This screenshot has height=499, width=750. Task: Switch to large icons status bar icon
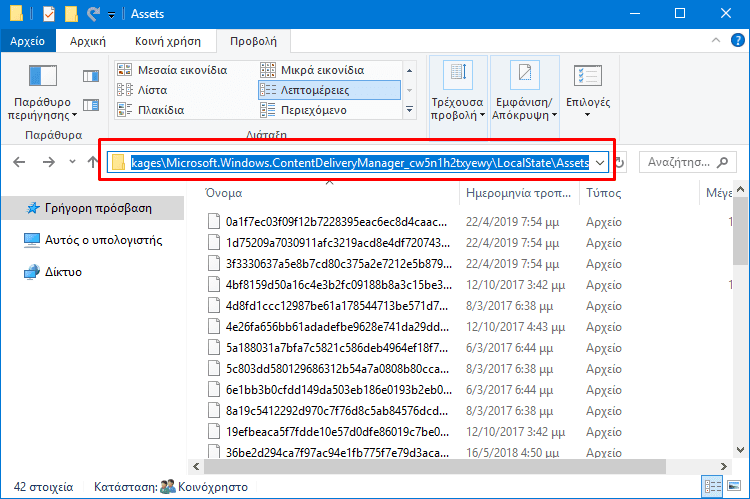point(734,487)
